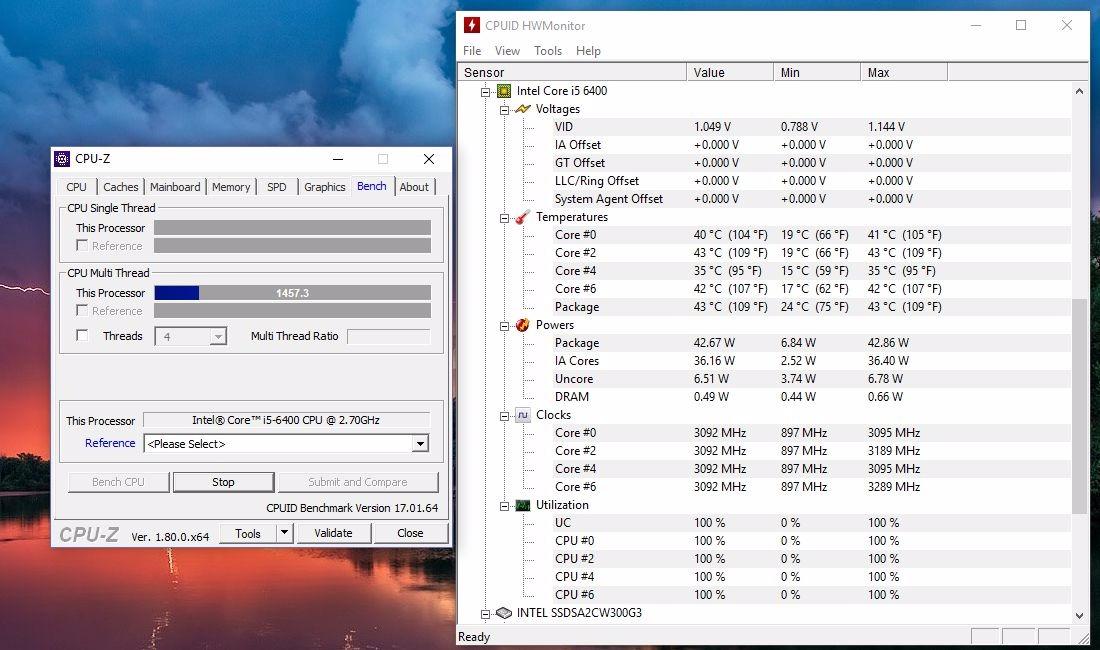The width and height of the screenshot is (1100, 650).
Task: Collapse the Clocks tree node
Action: coord(504,416)
